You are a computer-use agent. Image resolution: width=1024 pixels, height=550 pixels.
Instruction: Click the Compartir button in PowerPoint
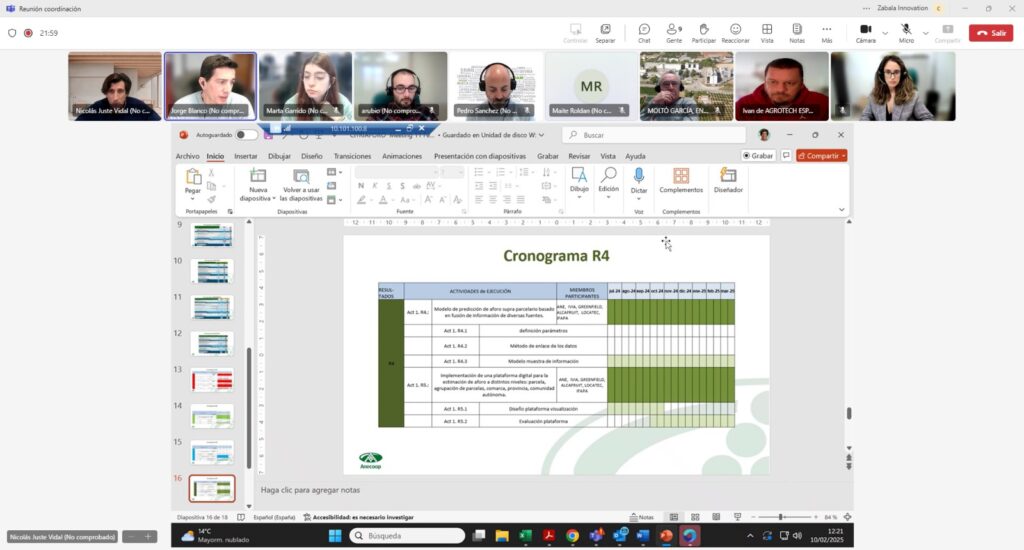pyautogui.click(x=822, y=155)
